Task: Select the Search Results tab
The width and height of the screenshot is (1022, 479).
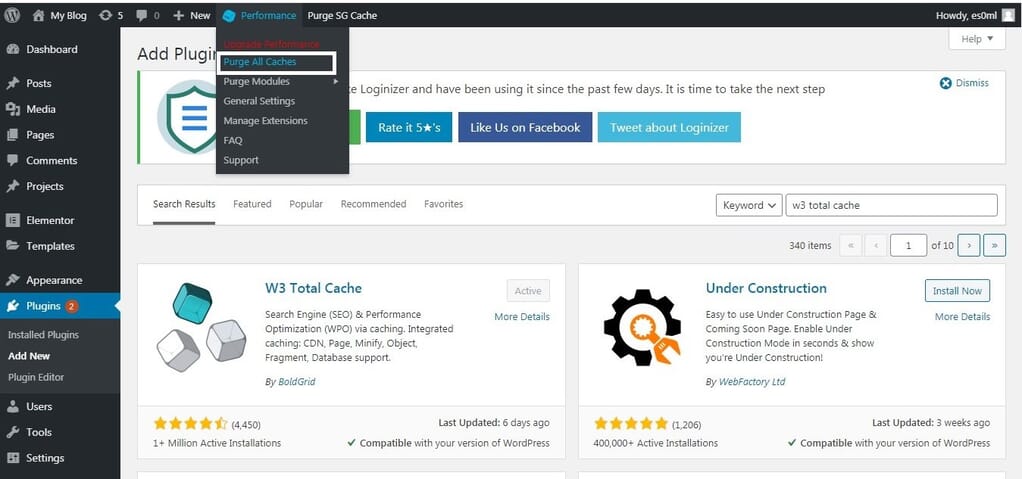Action: pyautogui.click(x=184, y=204)
